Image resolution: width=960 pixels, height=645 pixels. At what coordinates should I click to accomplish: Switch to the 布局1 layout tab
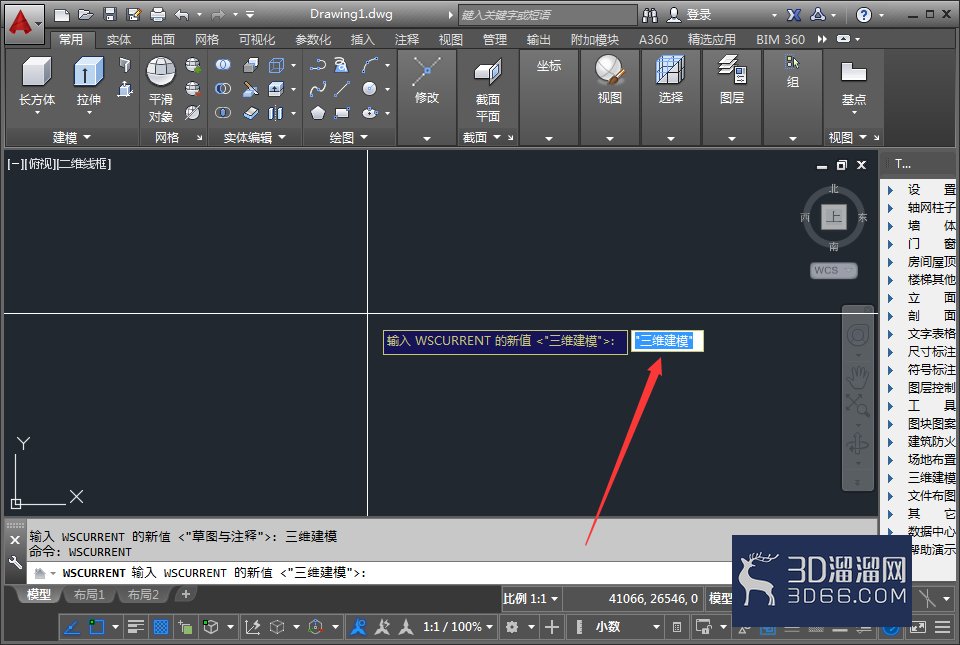click(89, 594)
